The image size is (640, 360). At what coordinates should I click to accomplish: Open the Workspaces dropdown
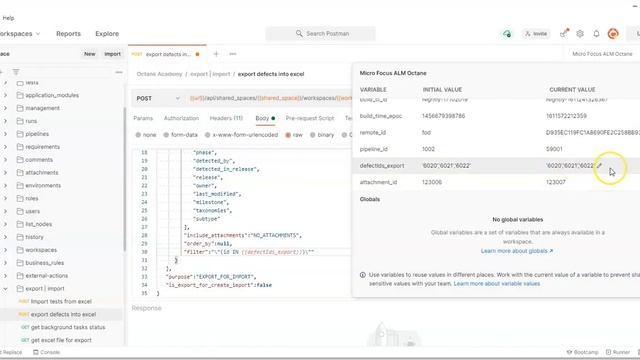pos(20,33)
